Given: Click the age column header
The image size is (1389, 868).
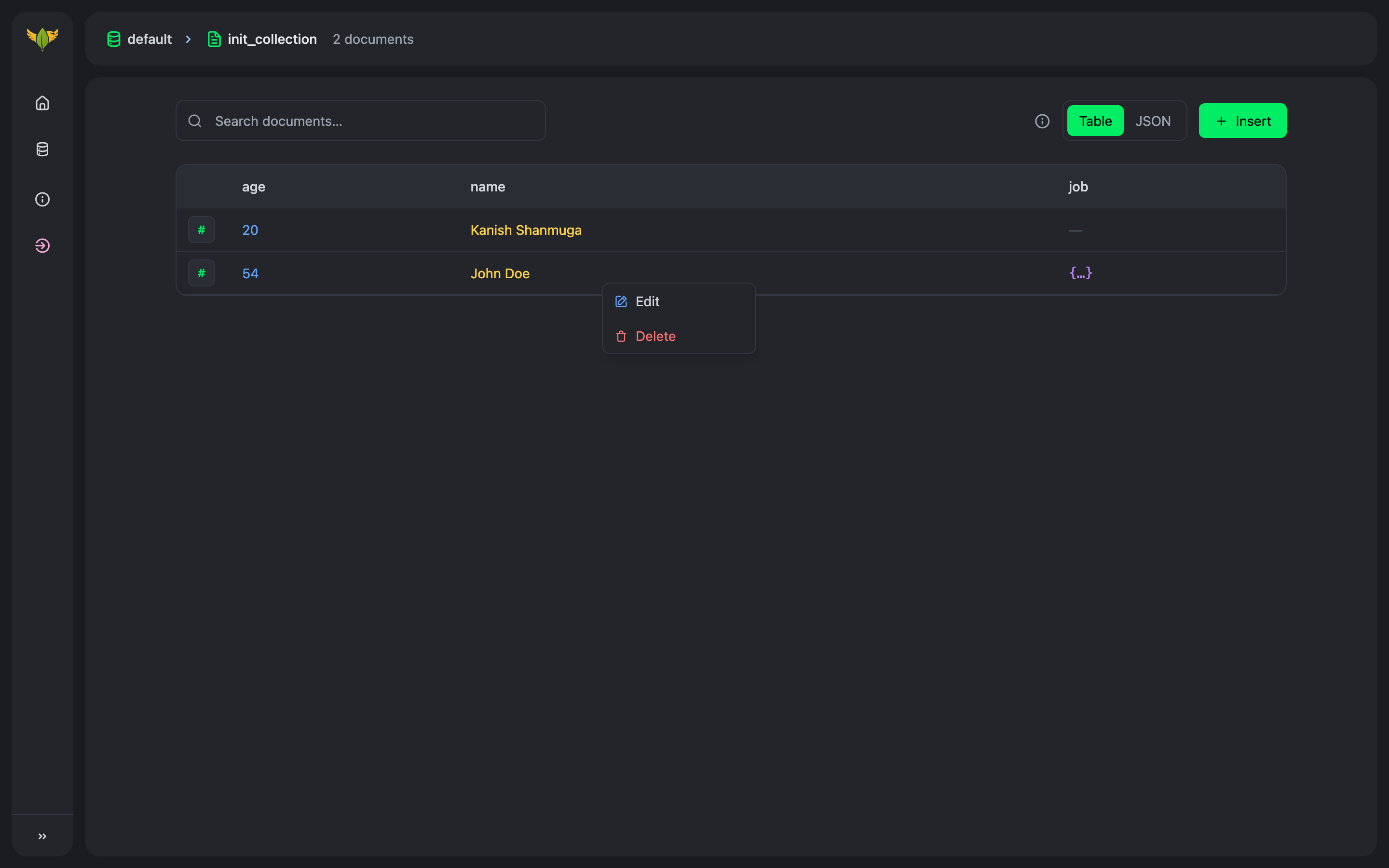Looking at the screenshot, I should coord(253,187).
